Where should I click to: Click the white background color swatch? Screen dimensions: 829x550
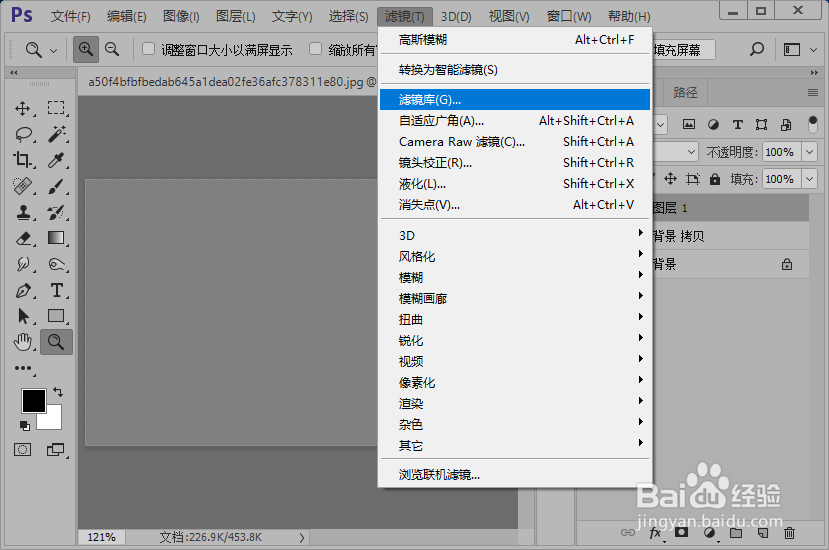pos(54,419)
